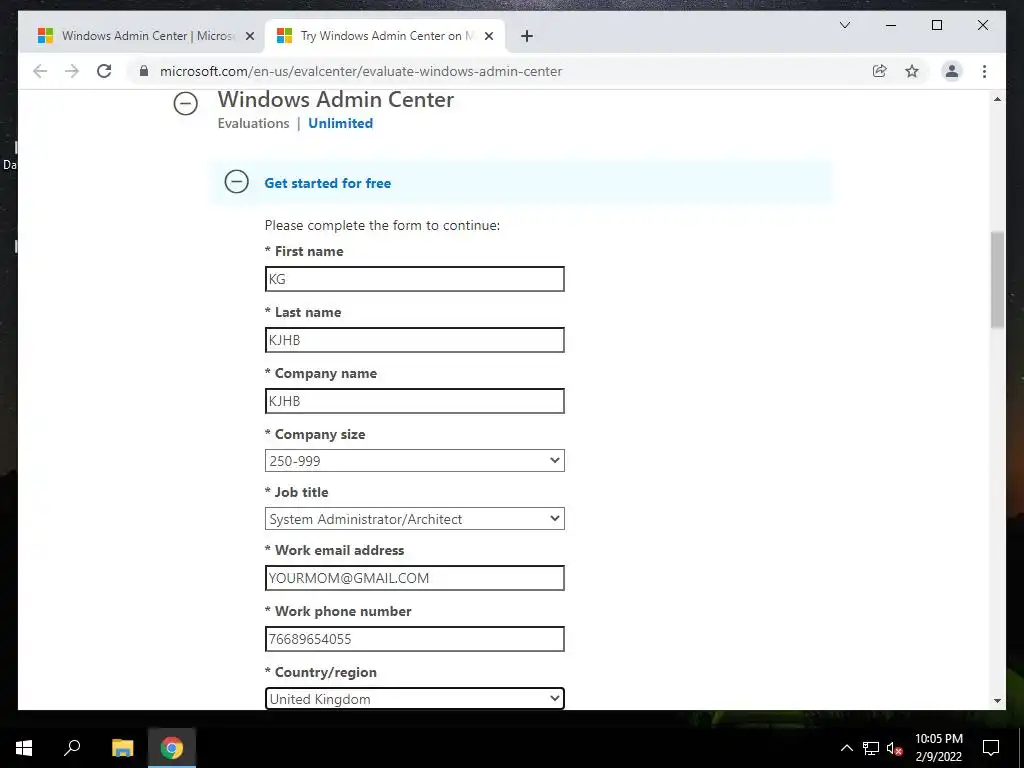Open the Chrome profile avatar menu

952,71
